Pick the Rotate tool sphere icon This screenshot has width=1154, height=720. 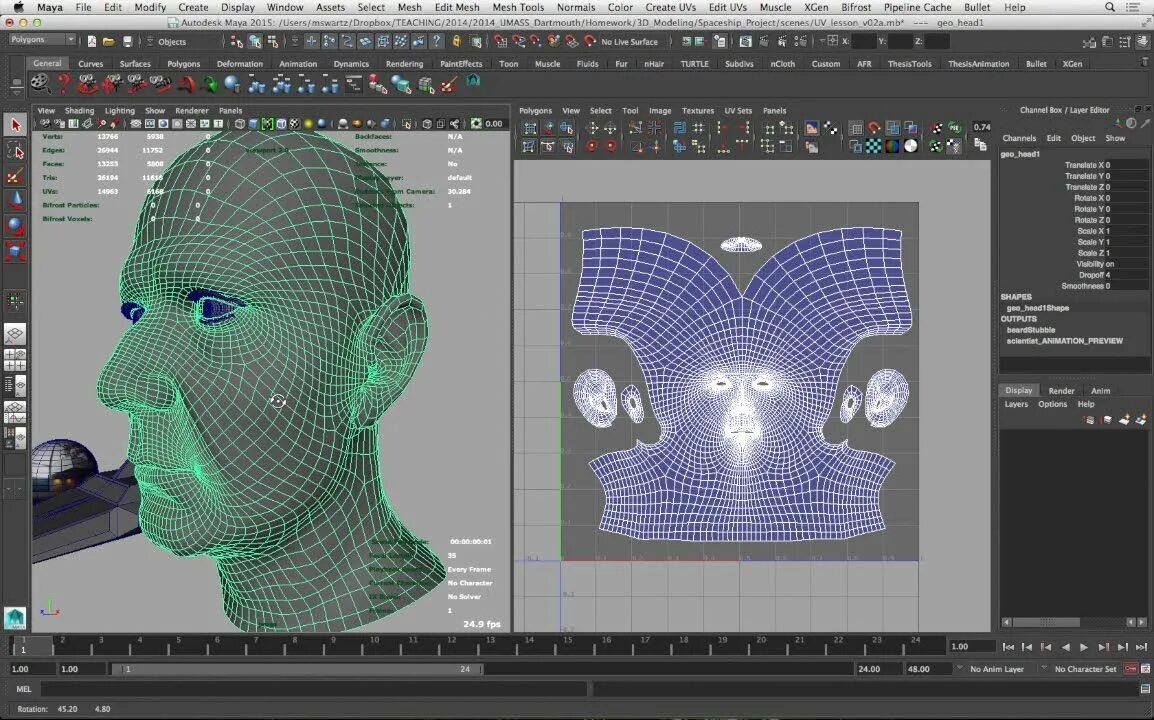point(15,226)
